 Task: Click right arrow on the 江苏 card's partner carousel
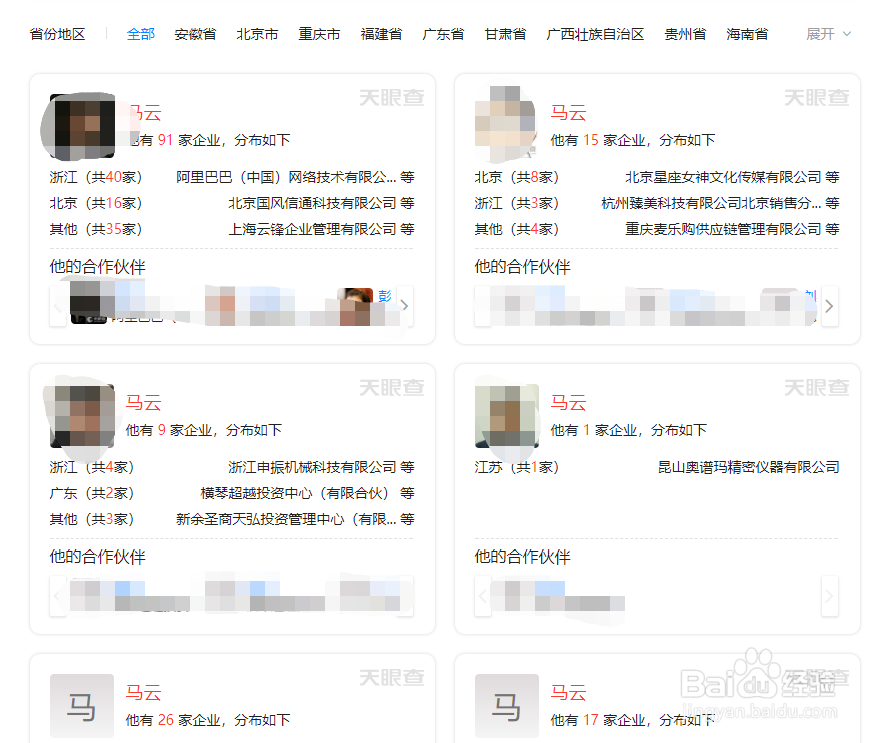click(x=829, y=596)
